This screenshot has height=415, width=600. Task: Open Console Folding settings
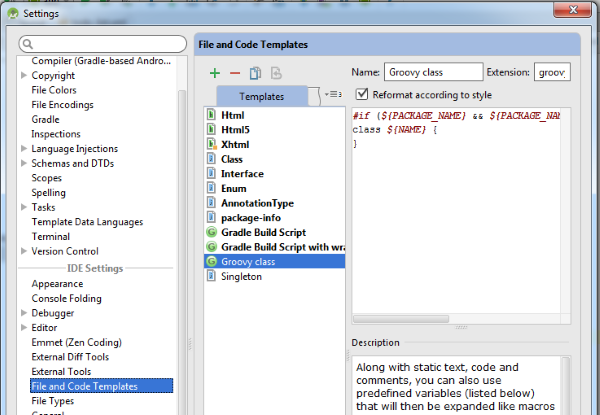coord(66,298)
